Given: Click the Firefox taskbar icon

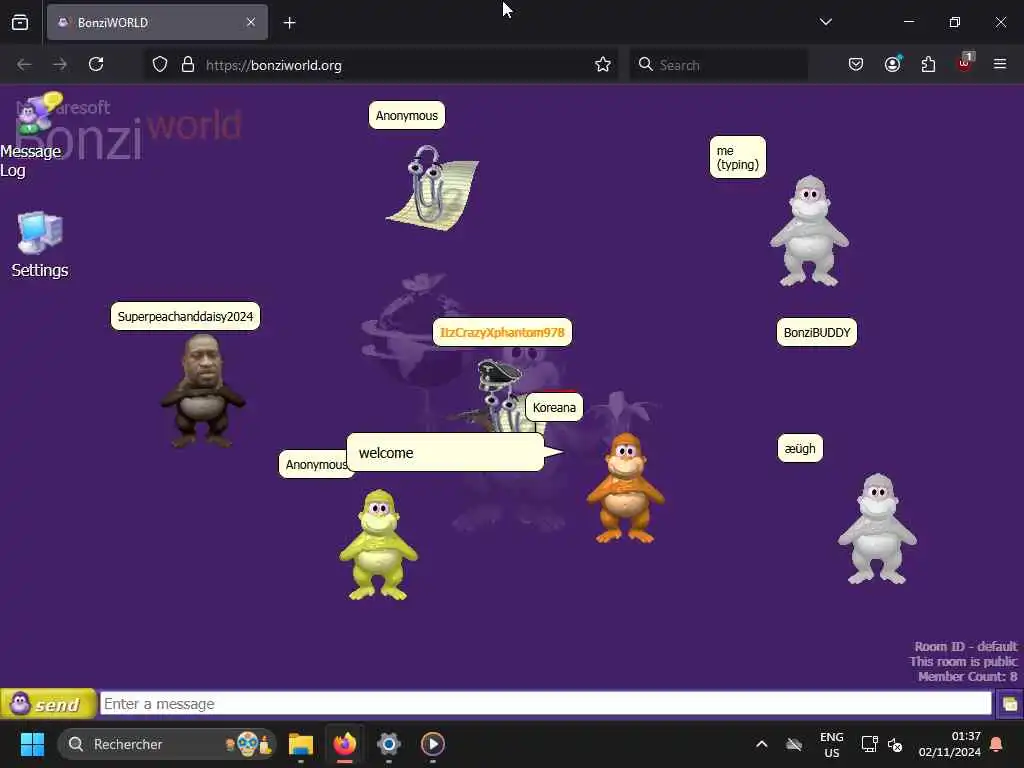Looking at the screenshot, I should (x=345, y=744).
